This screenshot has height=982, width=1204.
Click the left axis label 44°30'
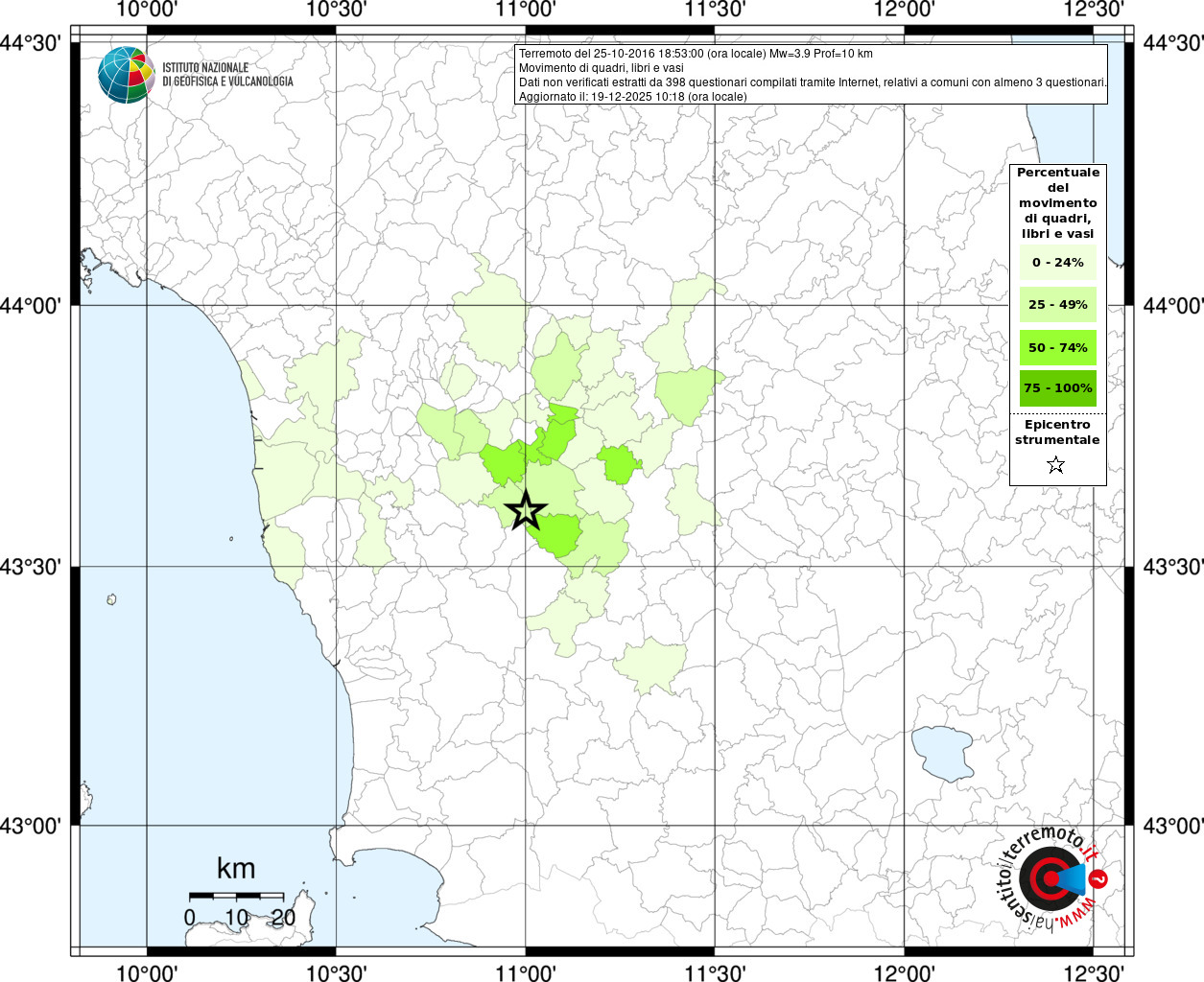31,44
